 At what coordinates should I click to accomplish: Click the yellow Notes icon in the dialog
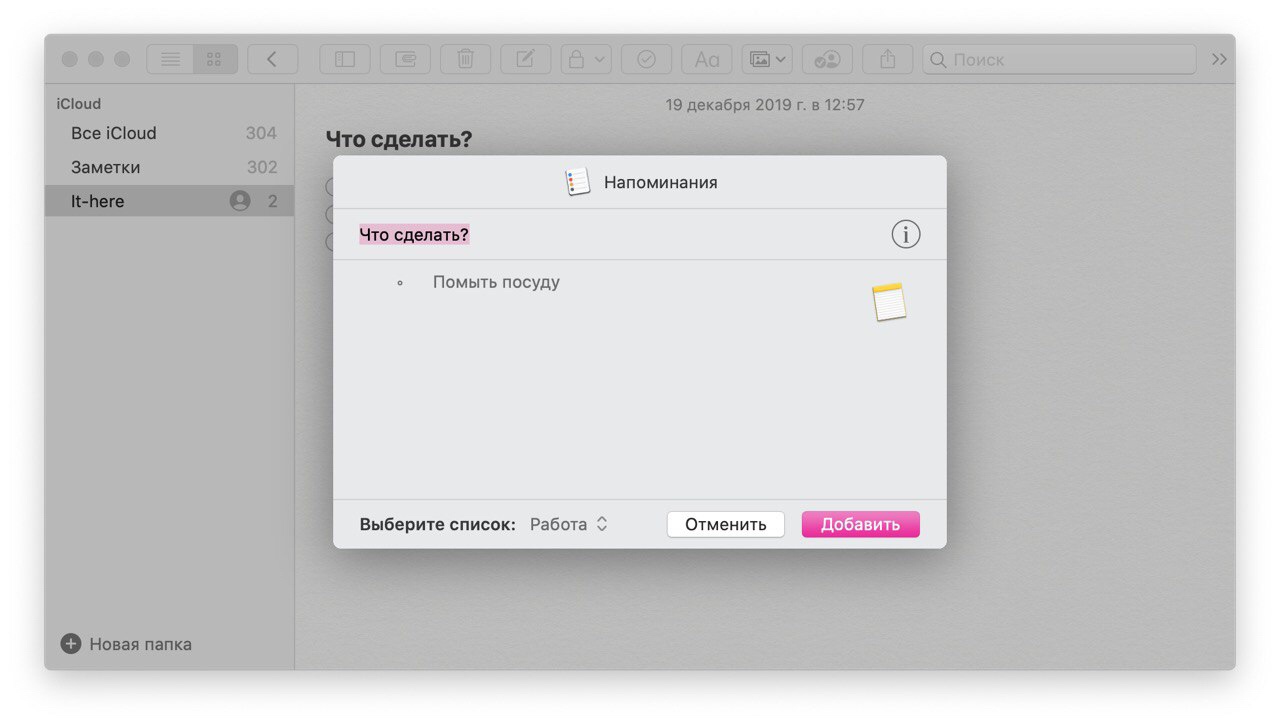point(889,301)
